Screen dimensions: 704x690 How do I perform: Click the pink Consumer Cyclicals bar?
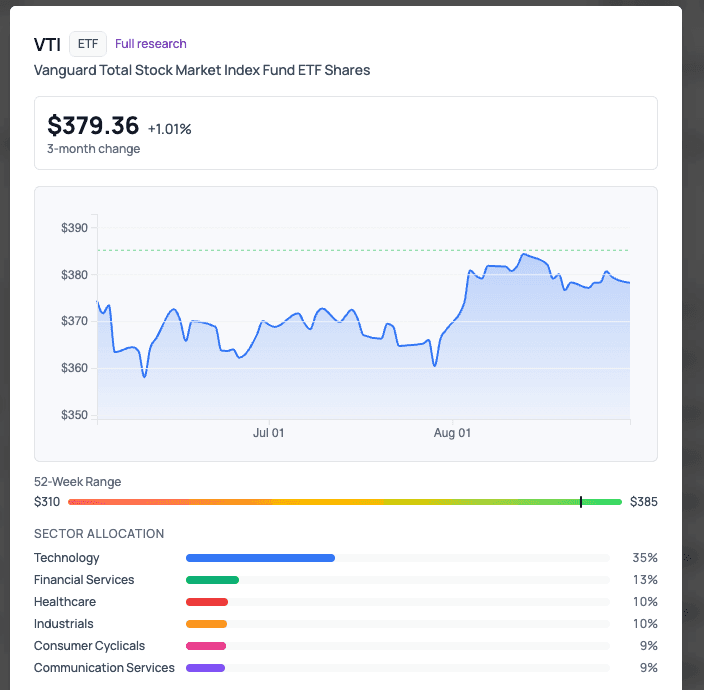pyautogui.click(x=206, y=646)
